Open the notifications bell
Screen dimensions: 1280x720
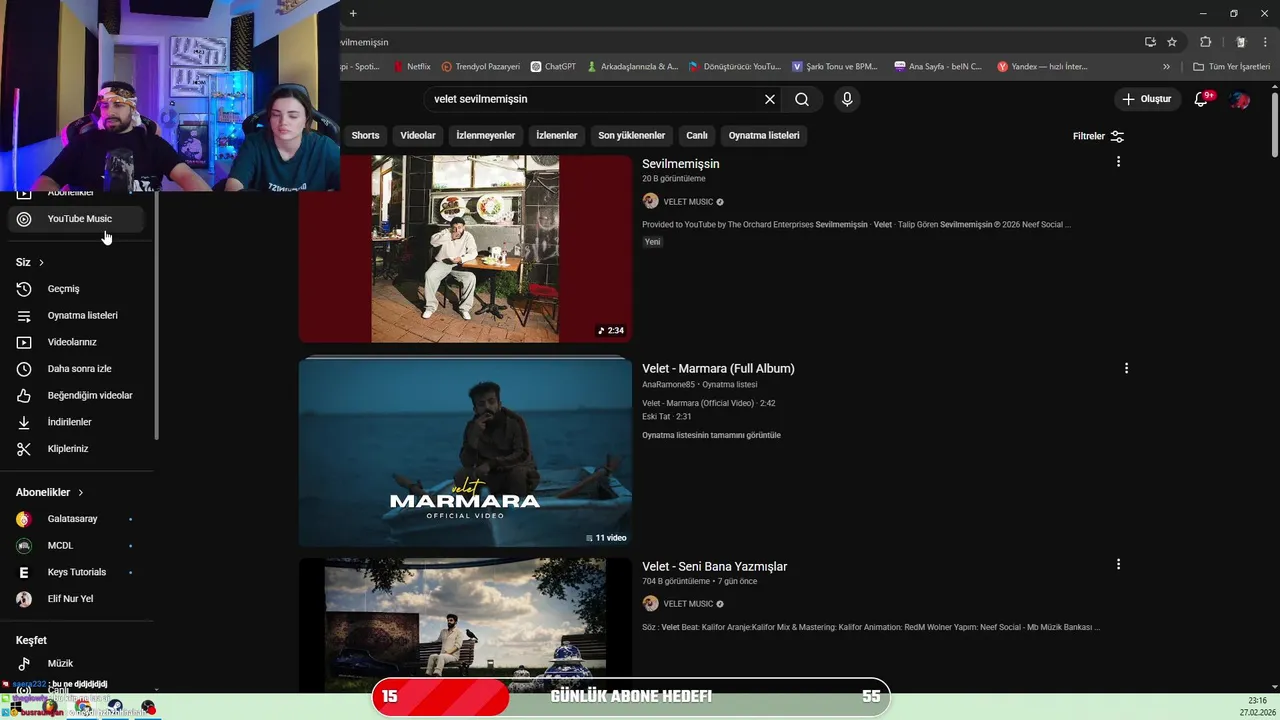point(1202,99)
